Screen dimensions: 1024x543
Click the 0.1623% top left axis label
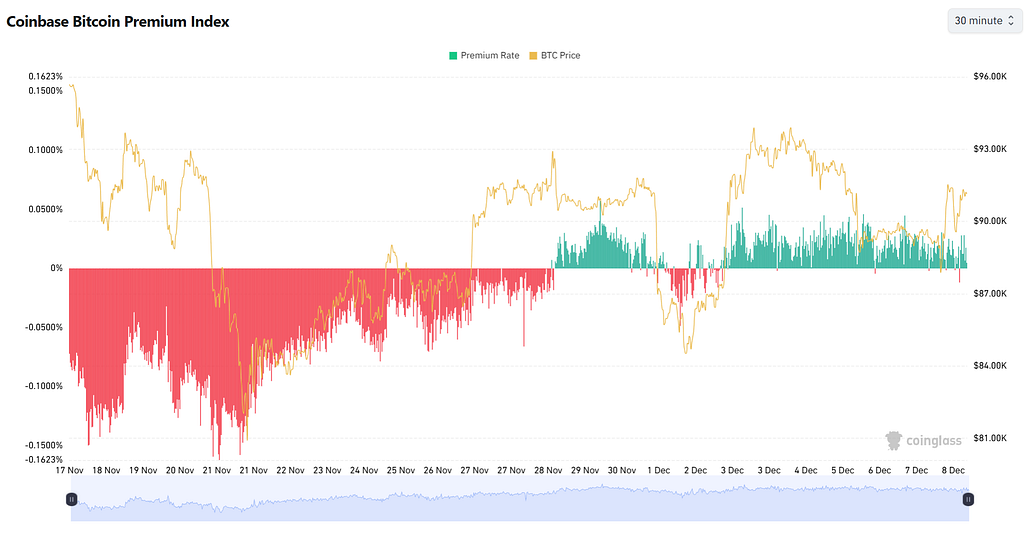[x=46, y=76]
